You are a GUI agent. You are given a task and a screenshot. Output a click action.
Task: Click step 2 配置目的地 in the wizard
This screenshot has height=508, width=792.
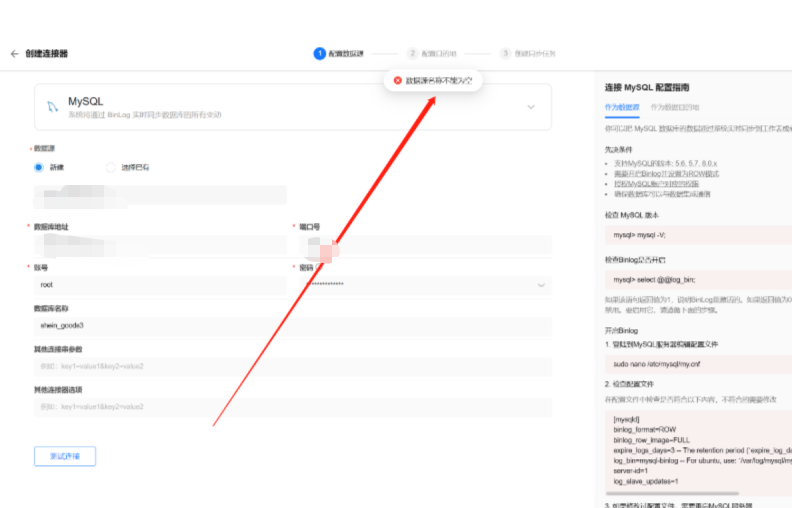point(432,54)
